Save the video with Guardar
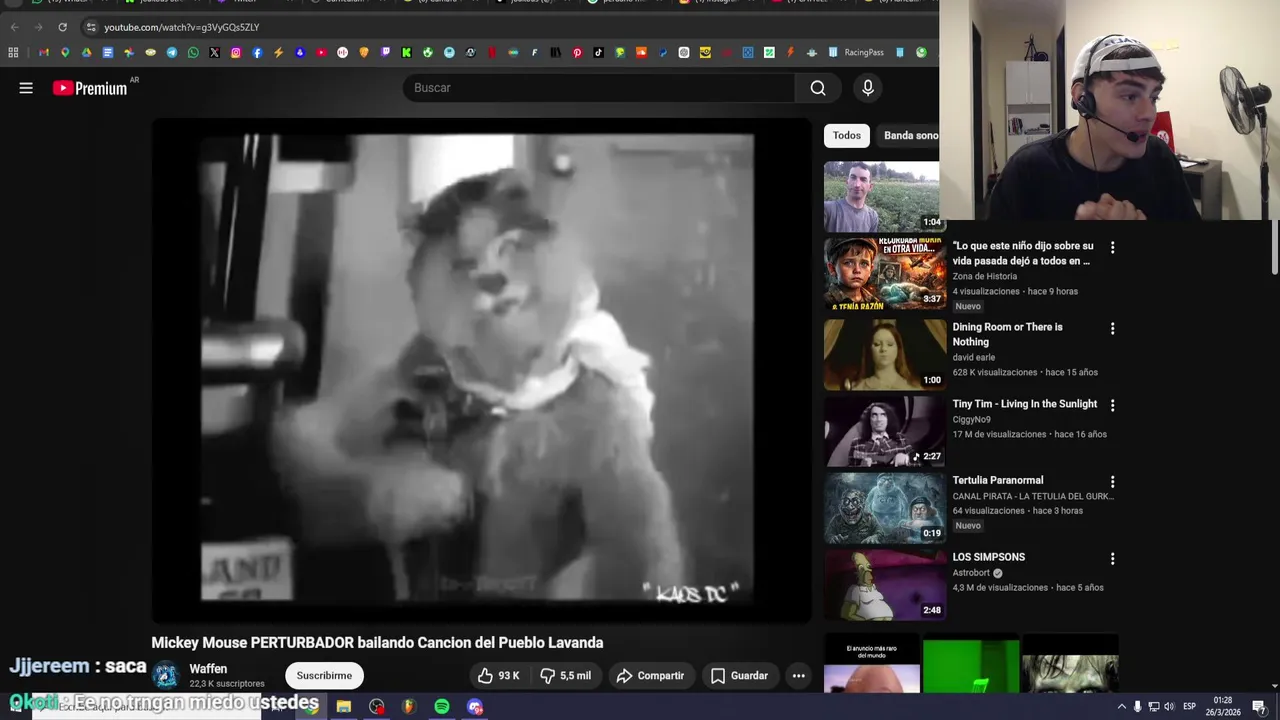Screen dimensions: 1280x720 (x=739, y=676)
